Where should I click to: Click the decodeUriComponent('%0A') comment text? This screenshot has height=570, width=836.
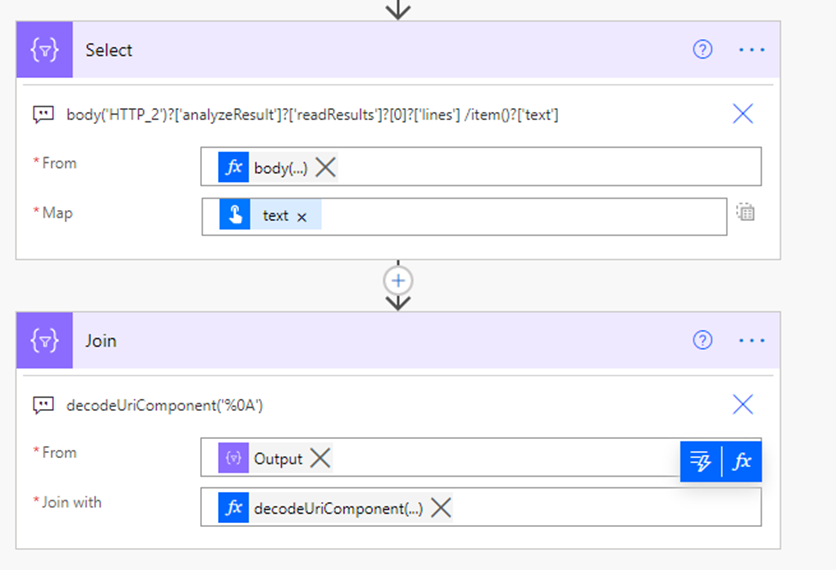pyautogui.click(x=164, y=405)
